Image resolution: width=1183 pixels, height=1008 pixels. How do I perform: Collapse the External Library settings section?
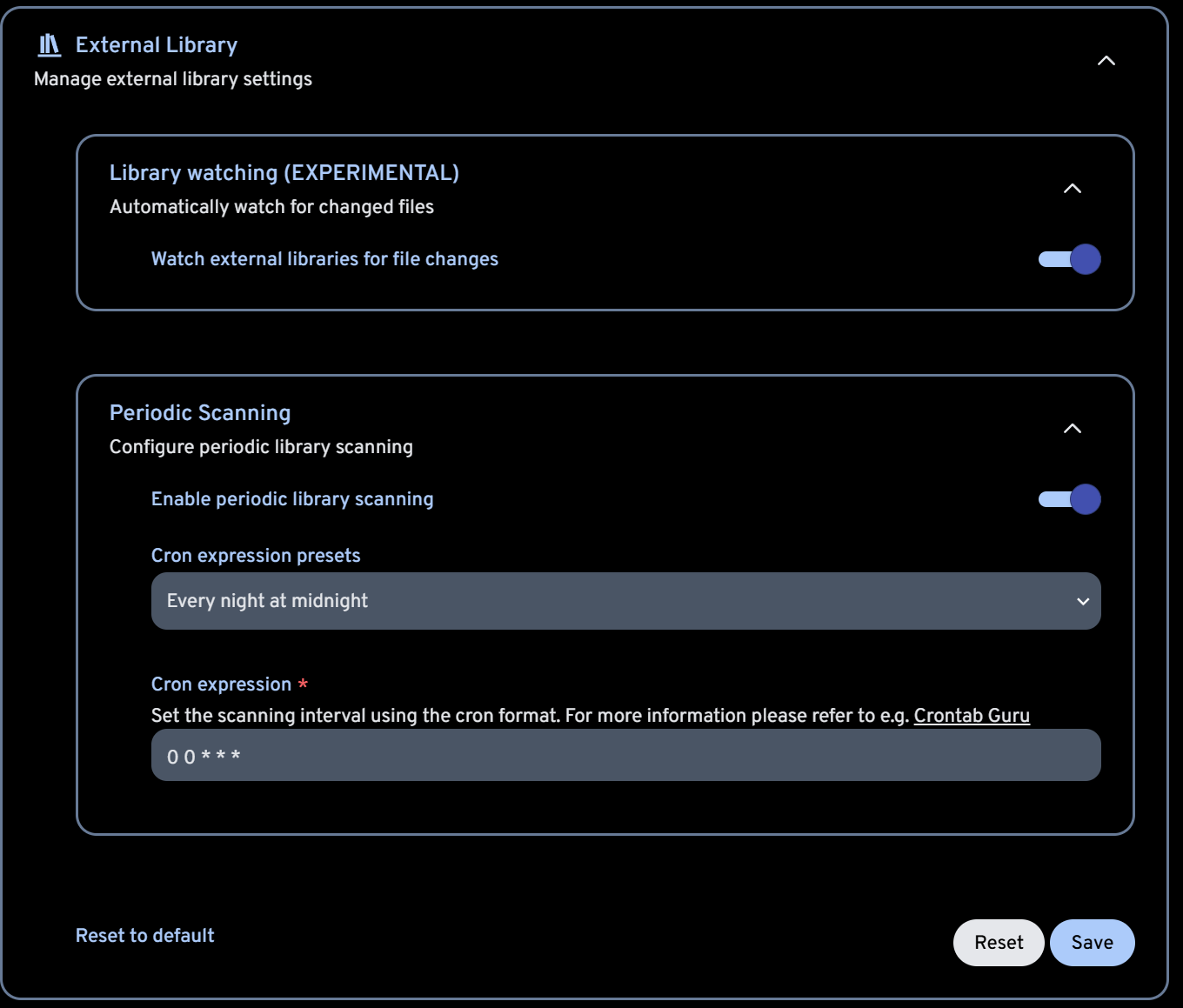pyautogui.click(x=1106, y=61)
